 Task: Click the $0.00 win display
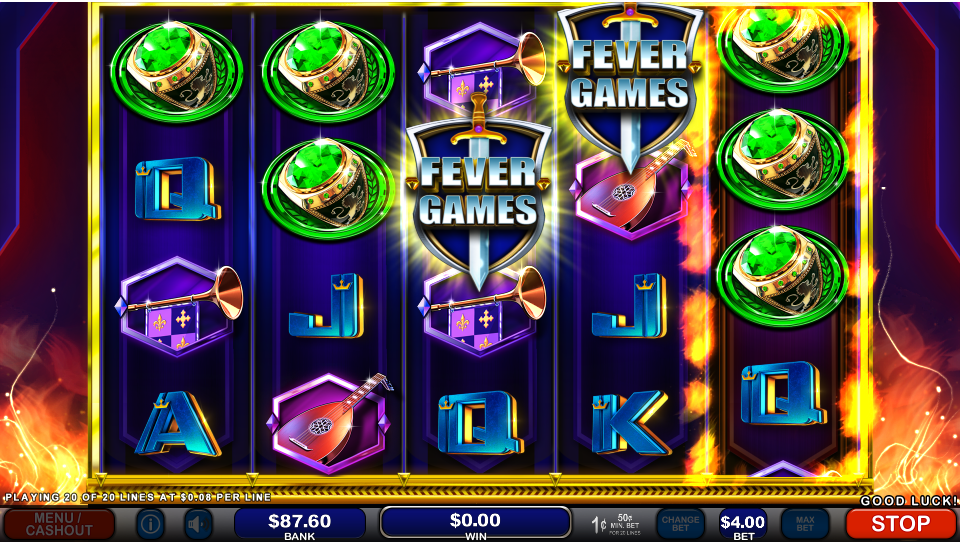tap(476, 523)
